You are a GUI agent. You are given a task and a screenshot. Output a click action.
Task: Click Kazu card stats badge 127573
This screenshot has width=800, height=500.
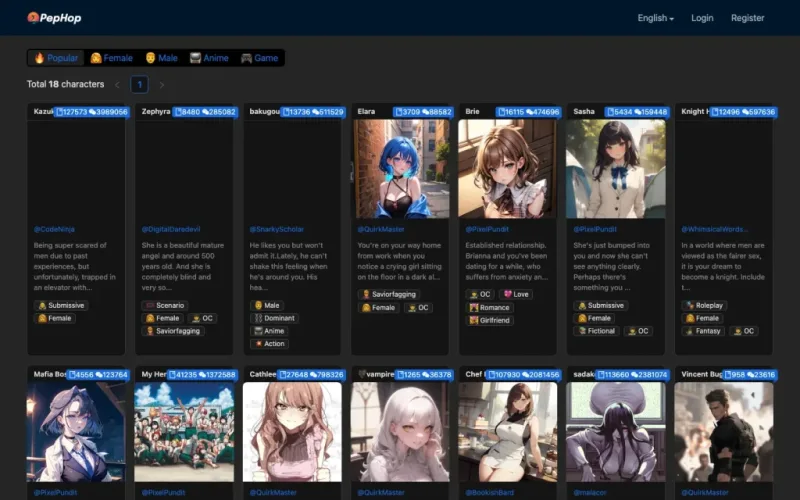pos(92,112)
